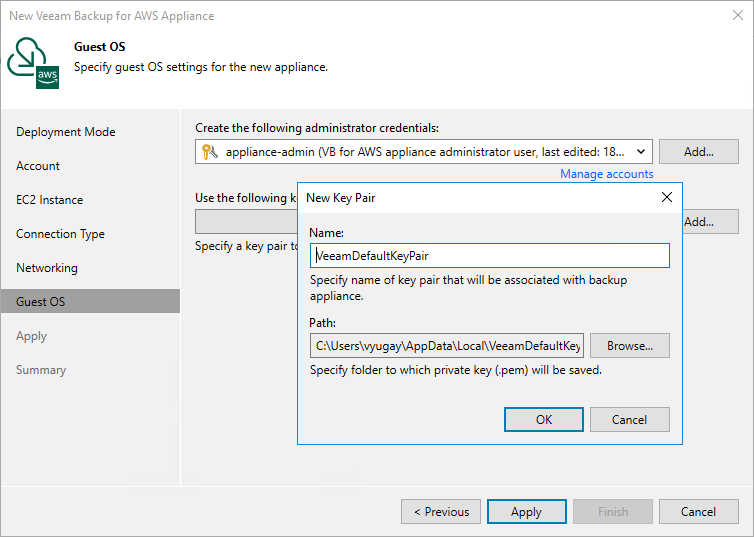Screen dimensions: 754x537
Task: Click the Apply wizard button
Action: (x=527, y=512)
